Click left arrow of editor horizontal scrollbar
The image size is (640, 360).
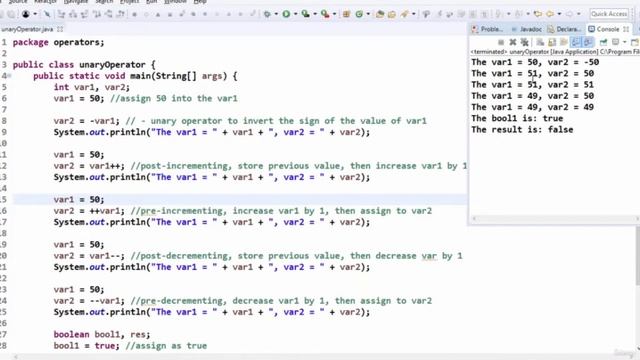pyautogui.click(x=16, y=356)
